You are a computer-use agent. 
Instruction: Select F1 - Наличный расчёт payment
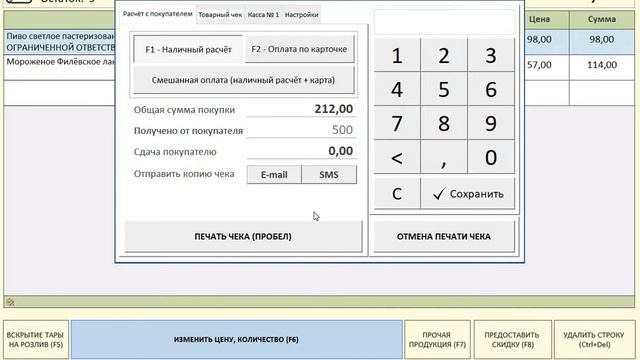coord(188,49)
